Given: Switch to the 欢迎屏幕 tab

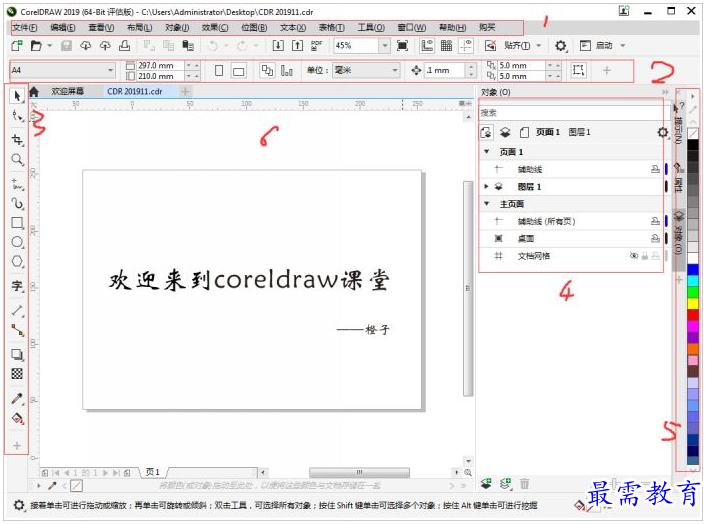Looking at the screenshot, I should (x=67, y=91).
